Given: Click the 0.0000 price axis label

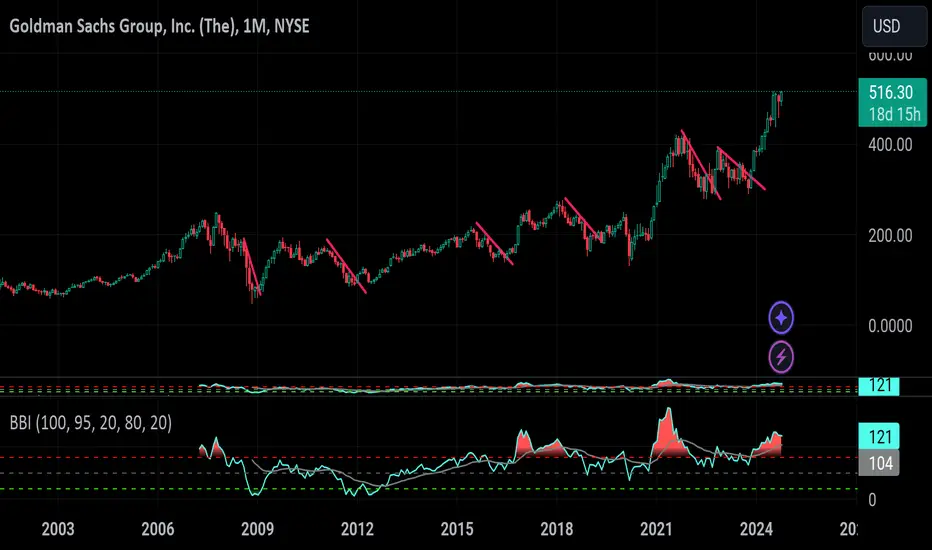Looking at the screenshot, I should click(x=890, y=326).
